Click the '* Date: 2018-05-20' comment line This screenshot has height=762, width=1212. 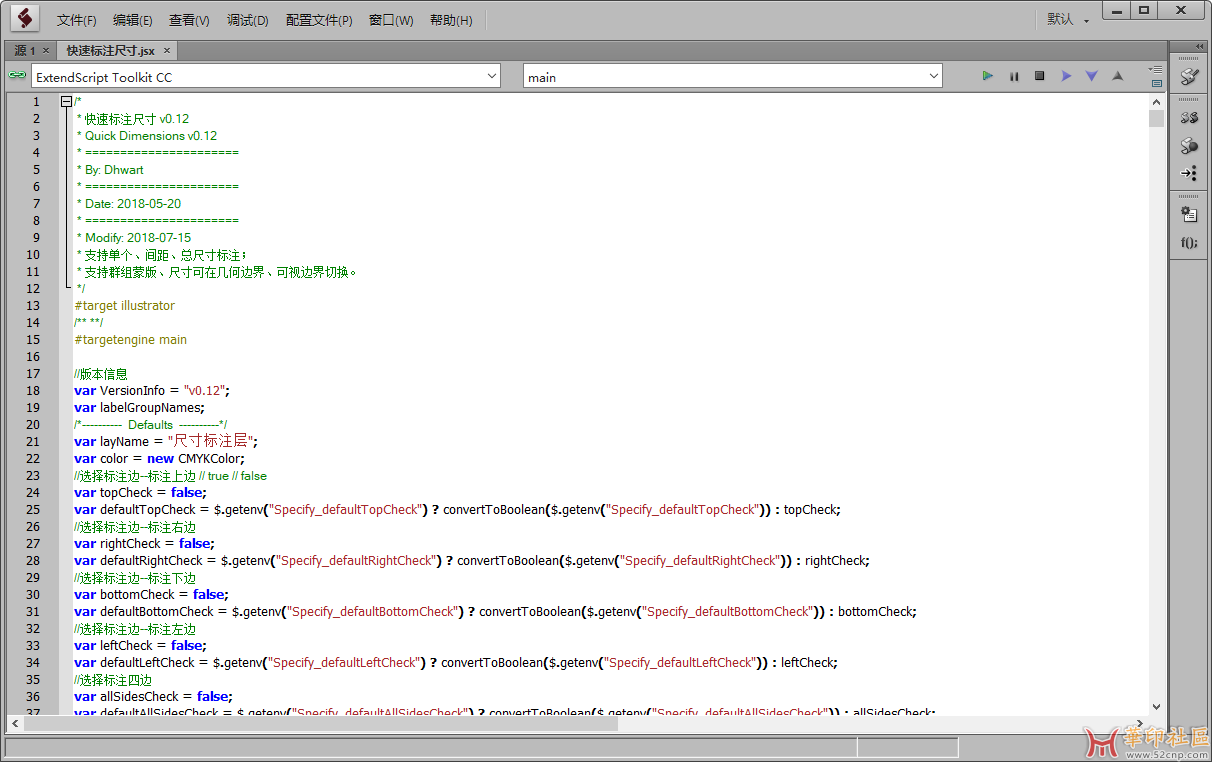[129, 204]
